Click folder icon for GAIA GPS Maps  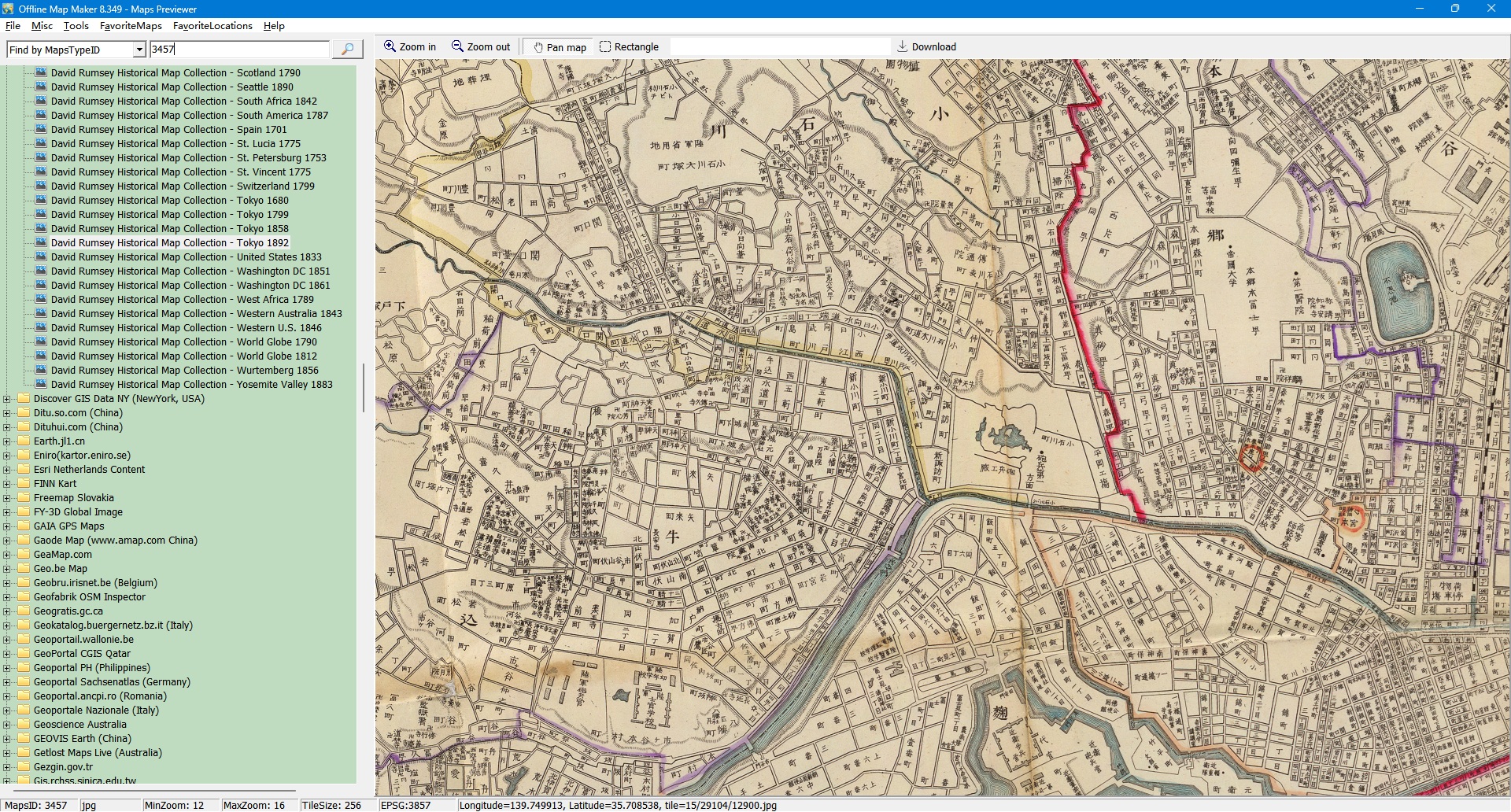[x=24, y=526]
